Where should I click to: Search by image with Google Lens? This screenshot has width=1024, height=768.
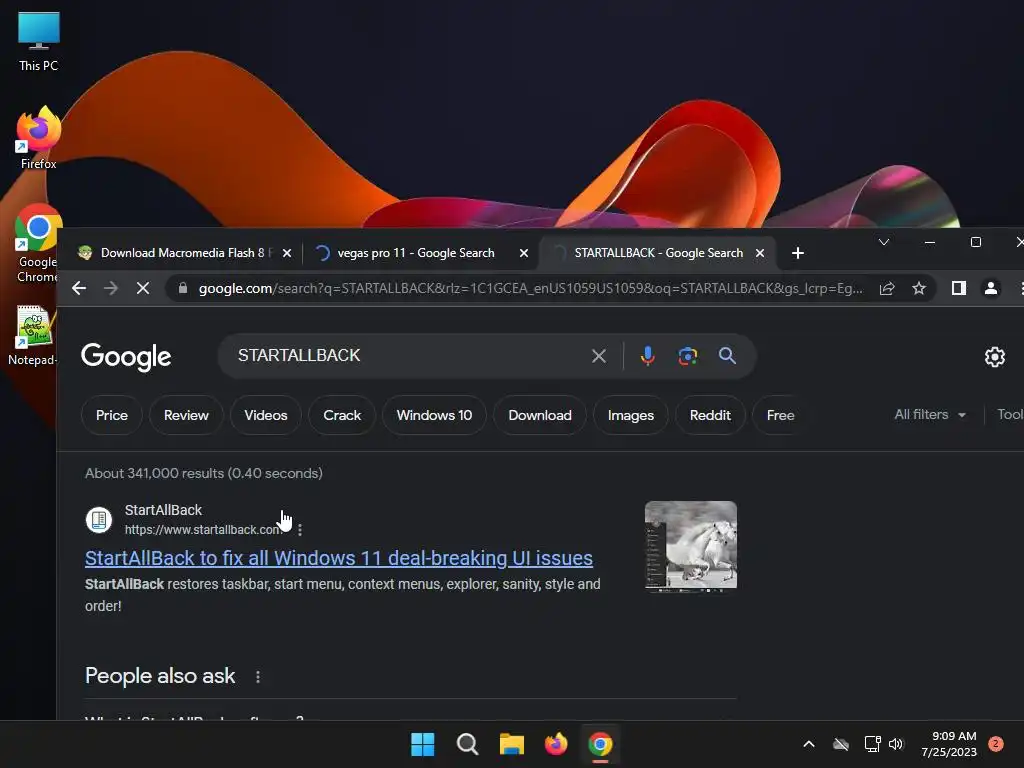click(x=688, y=356)
